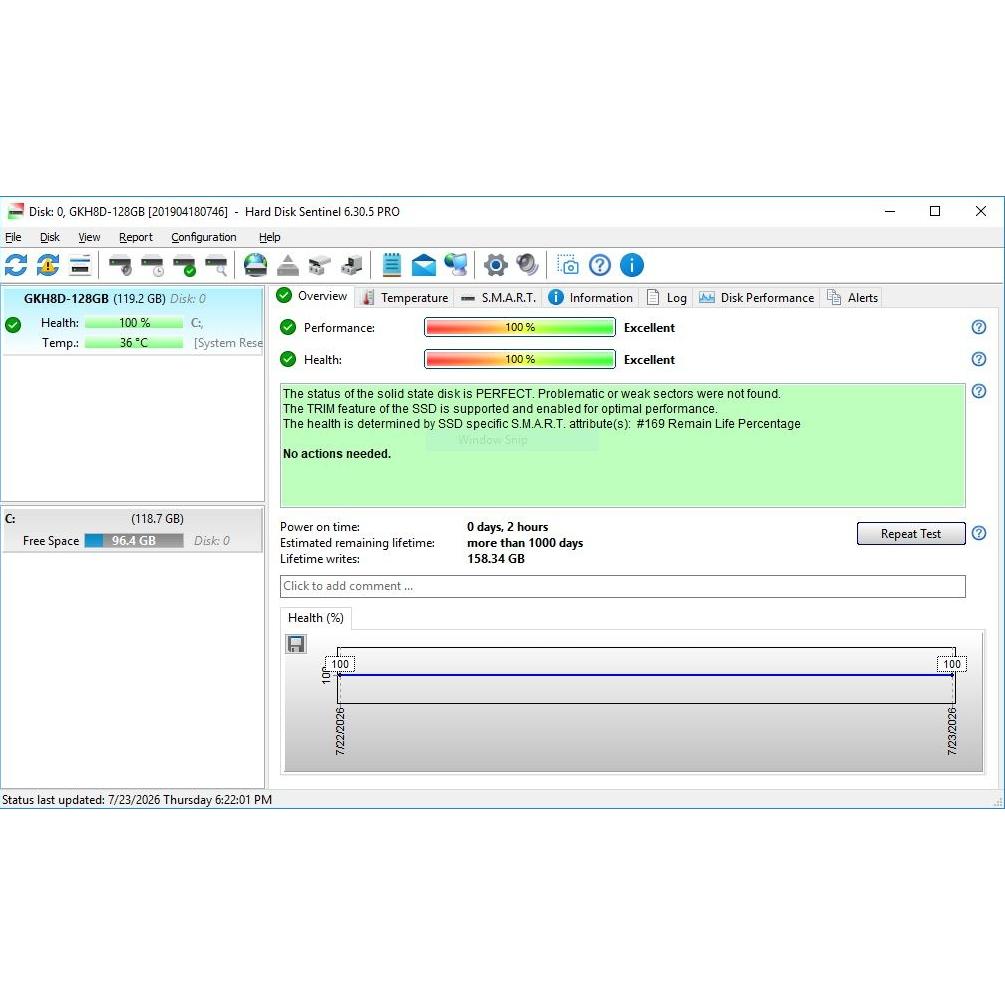Screen dimensions: 1005x1005
Task: Click the gray eject triangle toolbar icon
Action: point(287,265)
